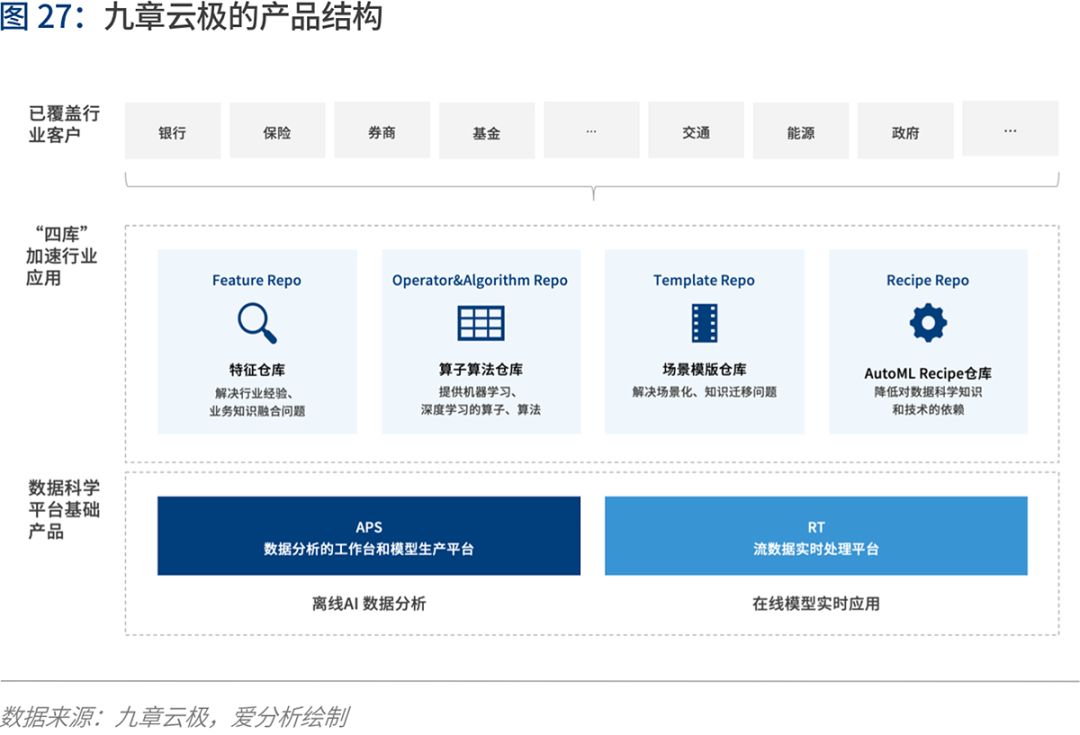Select the 保险 industry box
Image resolution: width=1080 pixels, height=735 pixels.
277,130
